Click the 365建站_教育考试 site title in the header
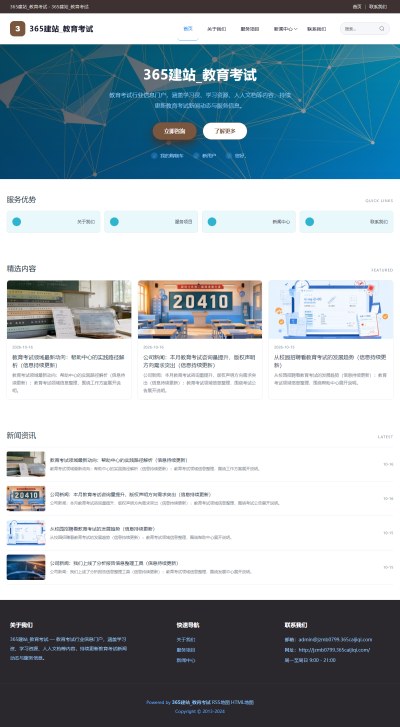This screenshot has height=727, width=400. [x=61, y=29]
